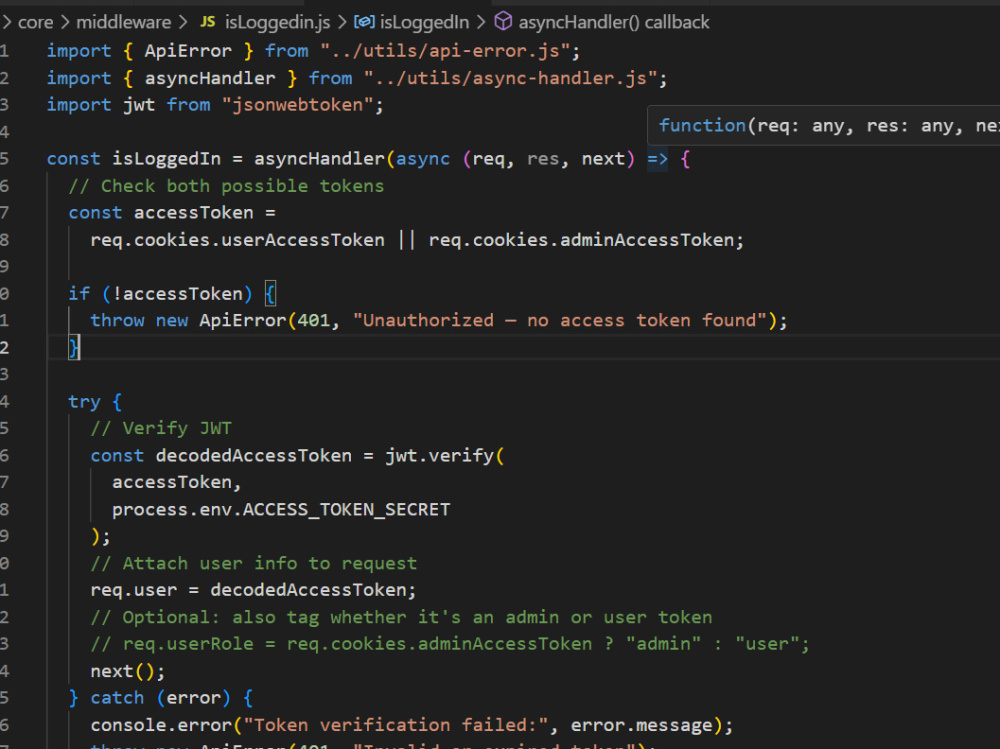Click the decodedAccessToken constant declaration
The image size is (1000, 749).
tap(253, 456)
